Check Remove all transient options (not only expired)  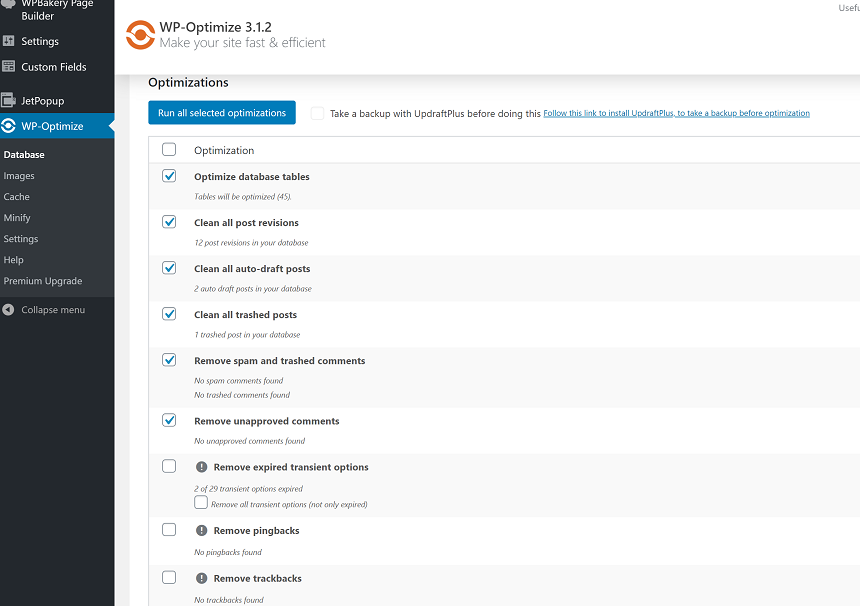[x=201, y=502]
